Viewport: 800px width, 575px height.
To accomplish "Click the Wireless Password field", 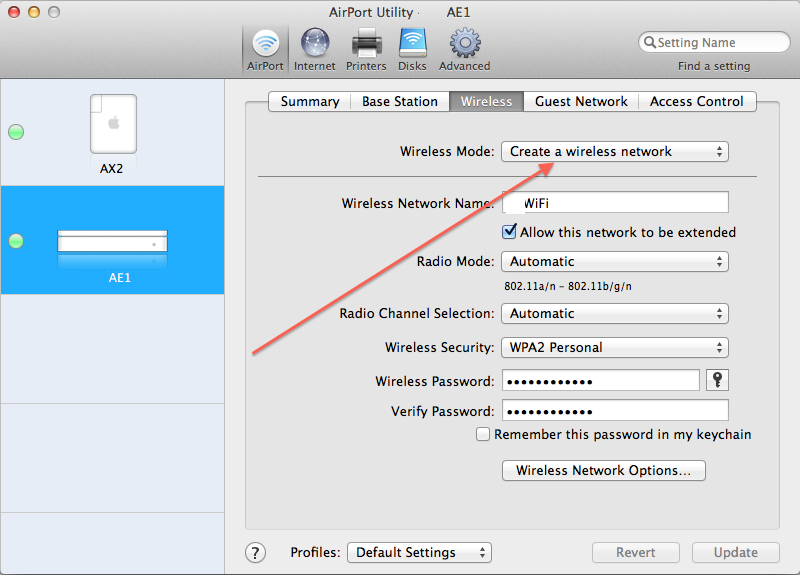I will tap(601, 381).
